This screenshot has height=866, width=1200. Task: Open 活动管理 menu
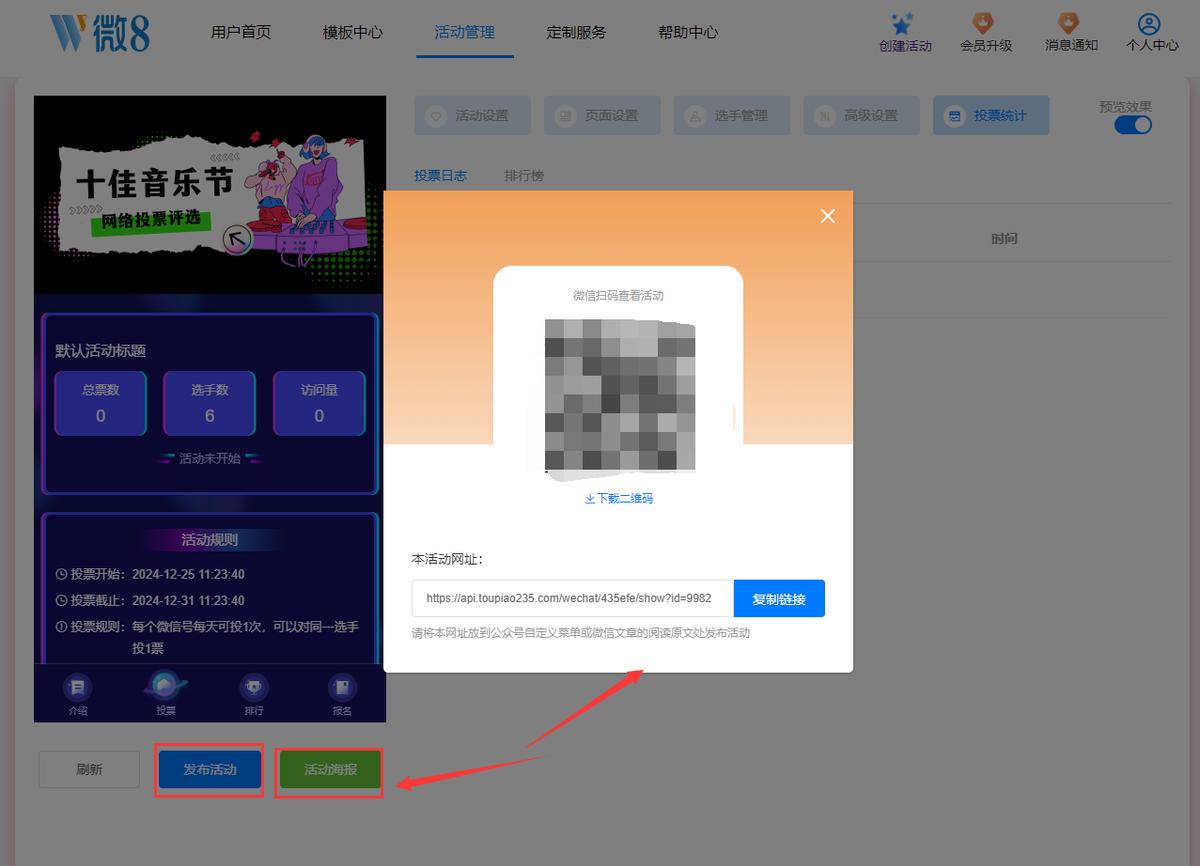[465, 32]
